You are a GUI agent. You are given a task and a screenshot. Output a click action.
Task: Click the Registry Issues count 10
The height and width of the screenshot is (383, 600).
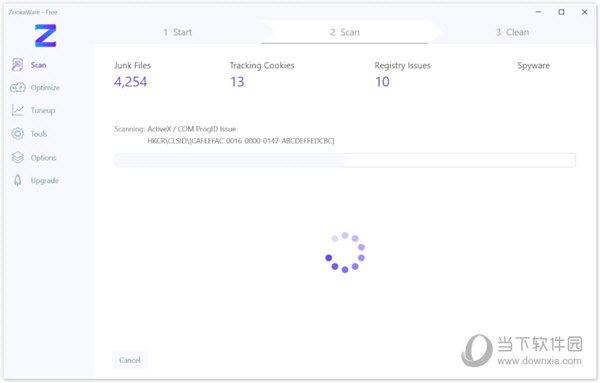tap(382, 81)
